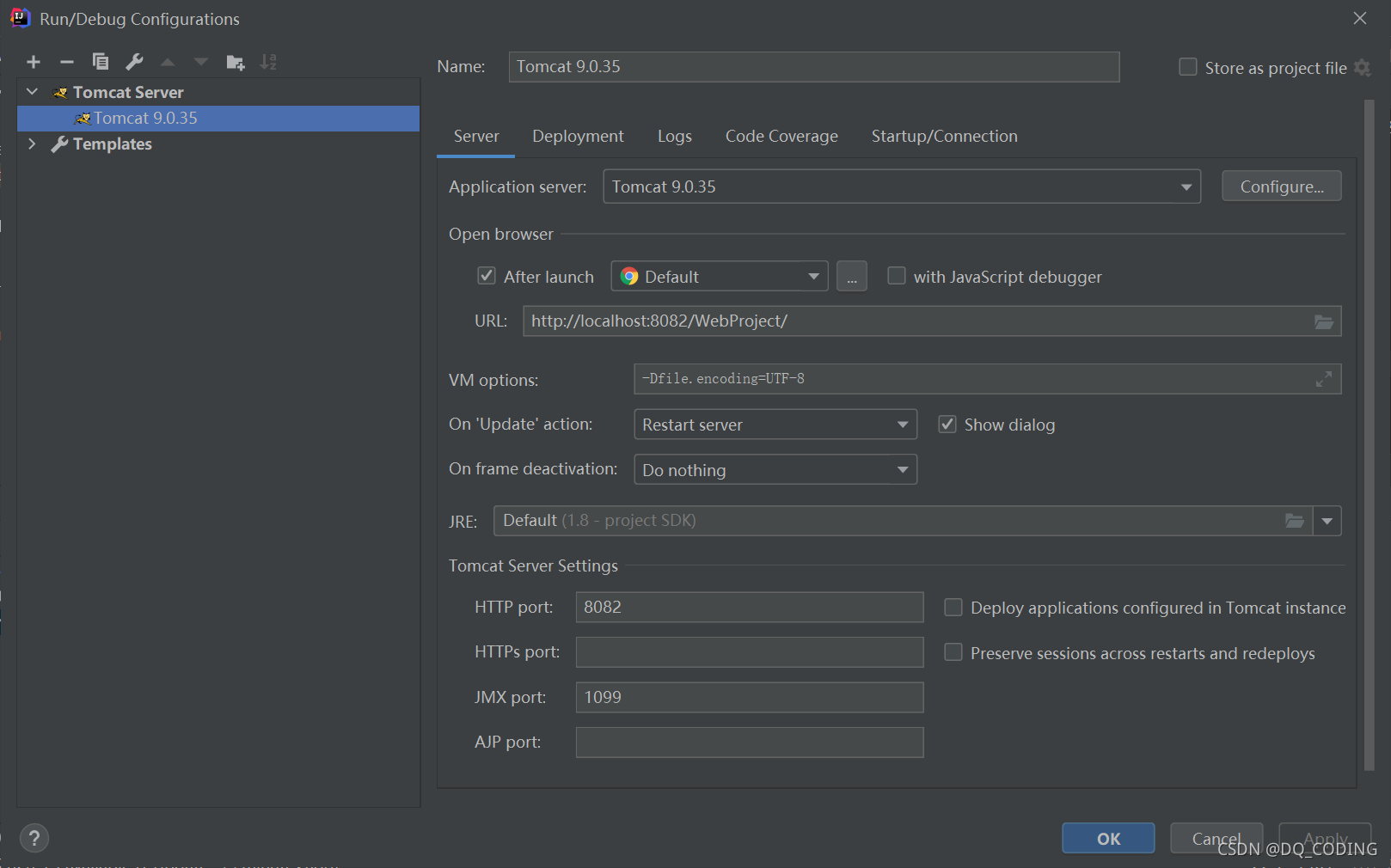This screenshot has width=1391, height=868.
Task: Expand Templates tree node
Action: 33,144
